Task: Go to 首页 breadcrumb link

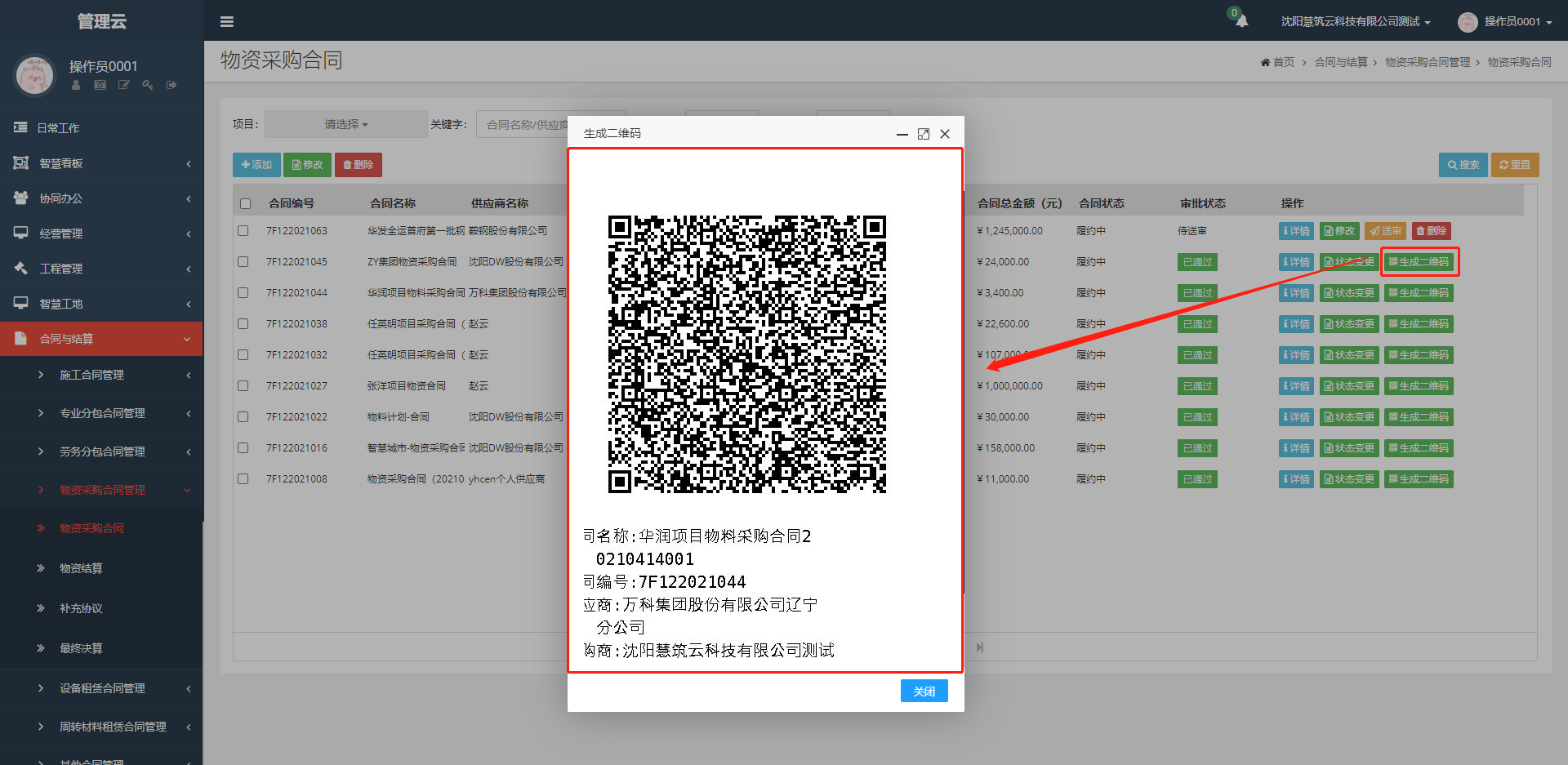Action: click(1277, 62)
